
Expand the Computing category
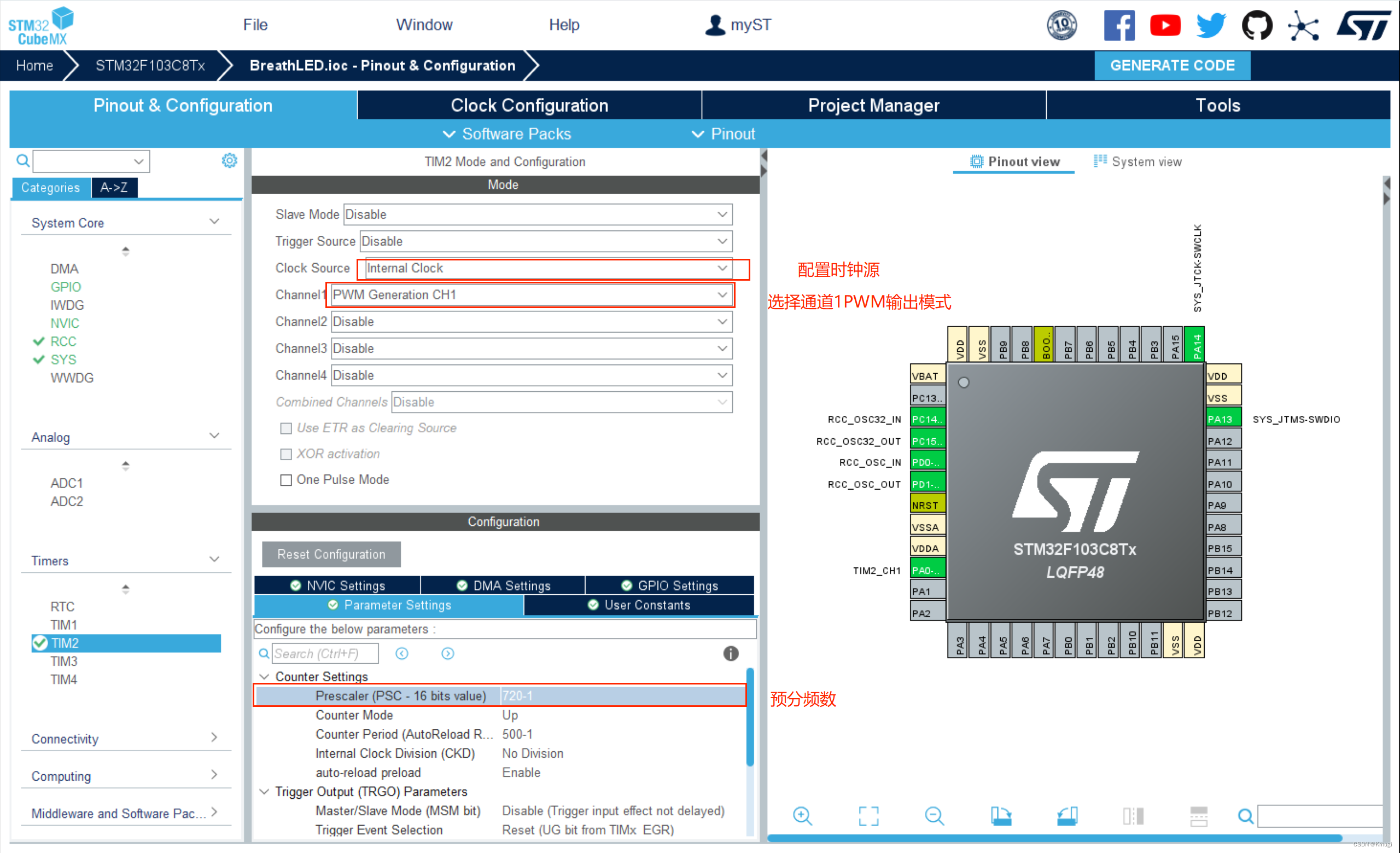[214, 775]
